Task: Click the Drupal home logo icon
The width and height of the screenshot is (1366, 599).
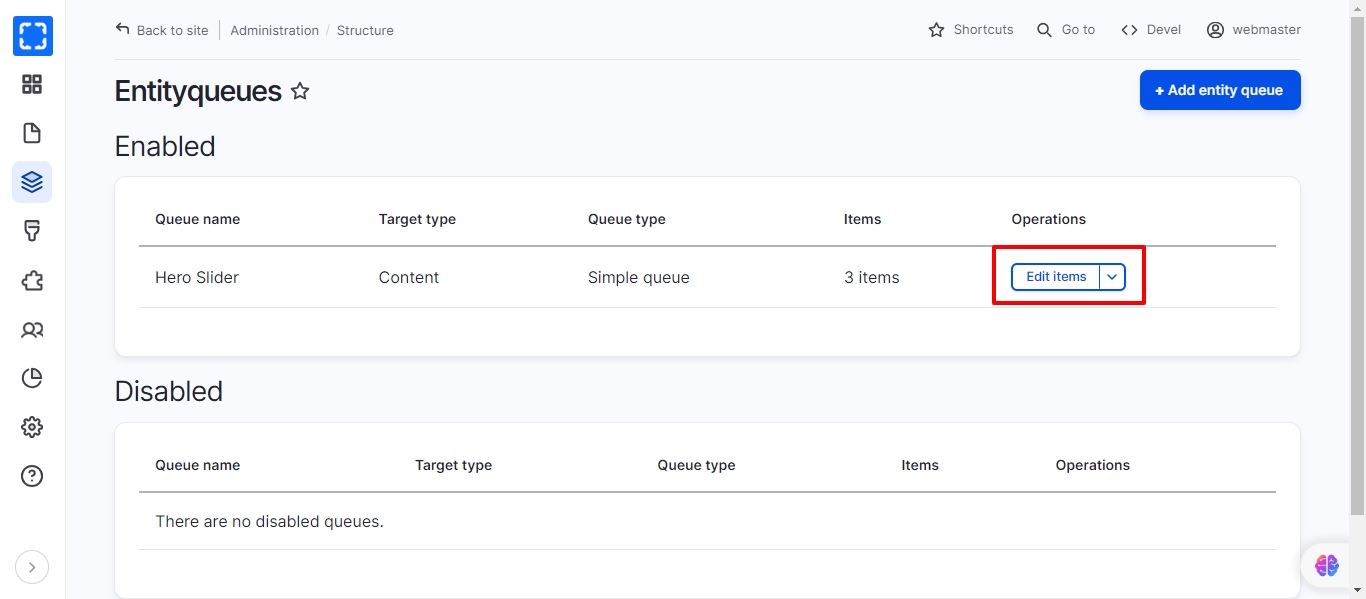Action: [x=32, y=36]
